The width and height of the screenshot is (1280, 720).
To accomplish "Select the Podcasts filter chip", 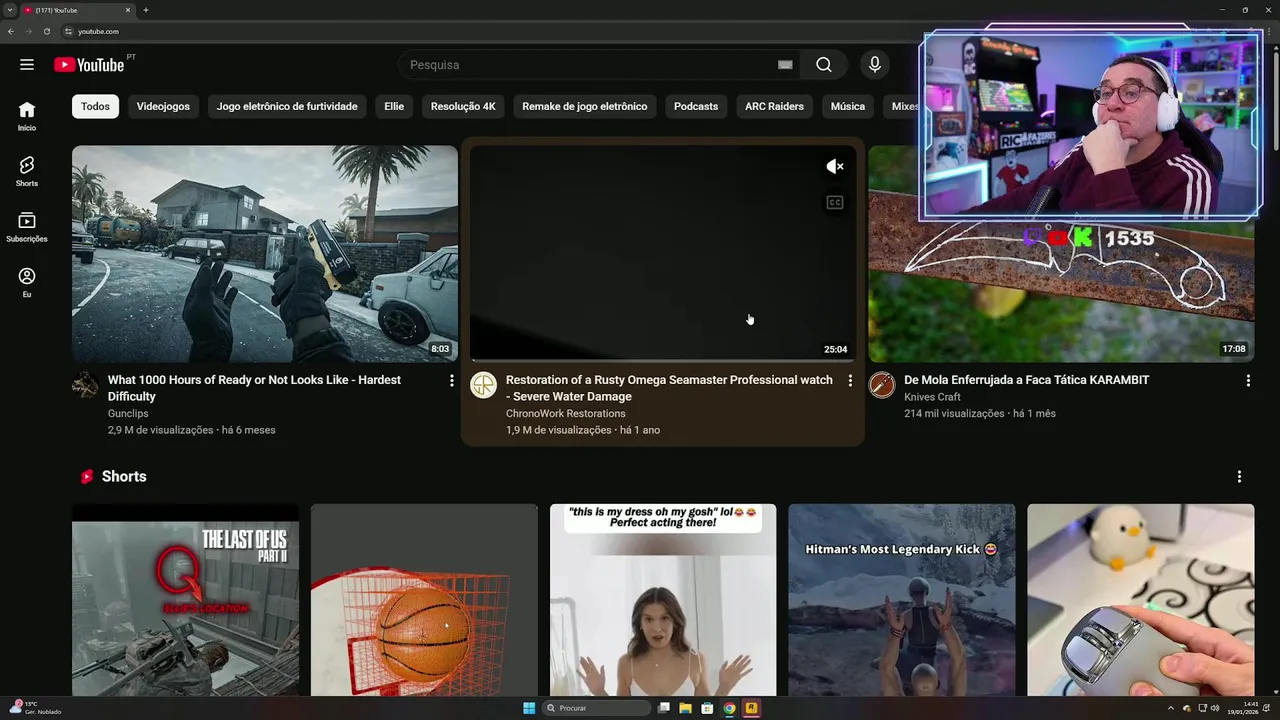I will pyautogui.click(x=696, y=106).
